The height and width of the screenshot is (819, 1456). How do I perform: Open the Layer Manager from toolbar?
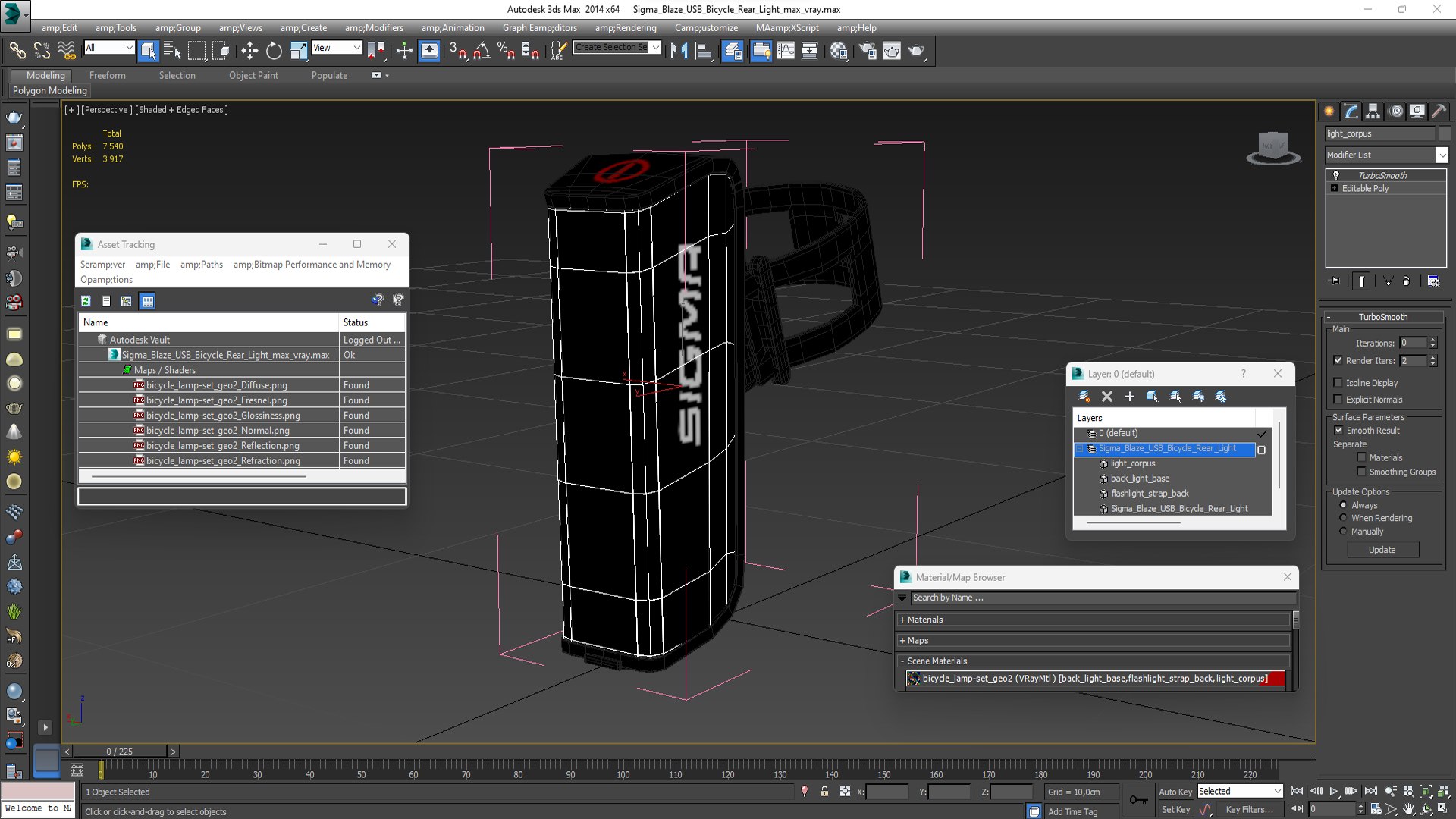[733, 51]
